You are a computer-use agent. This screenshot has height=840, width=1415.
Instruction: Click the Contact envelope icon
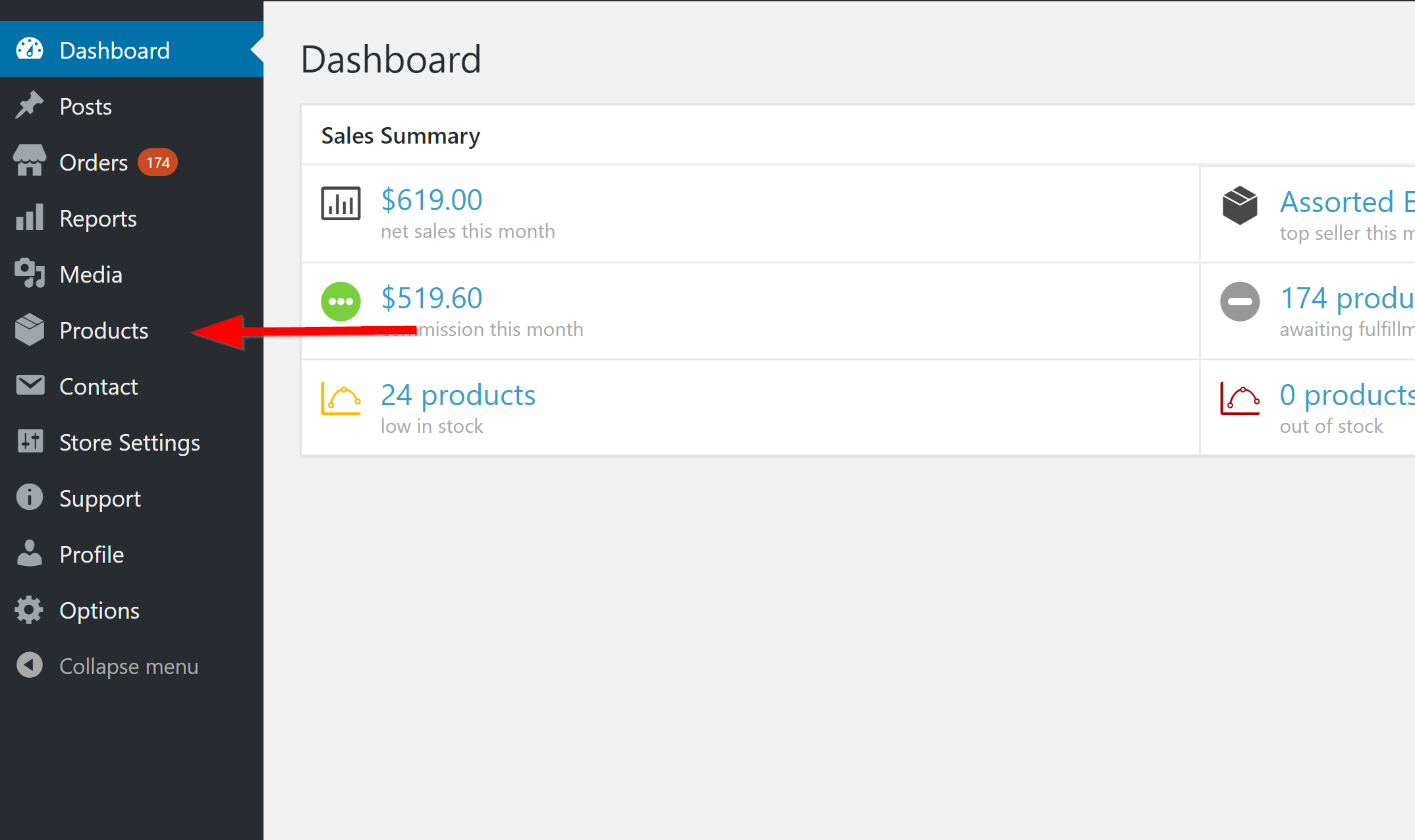tap(30, 386)
